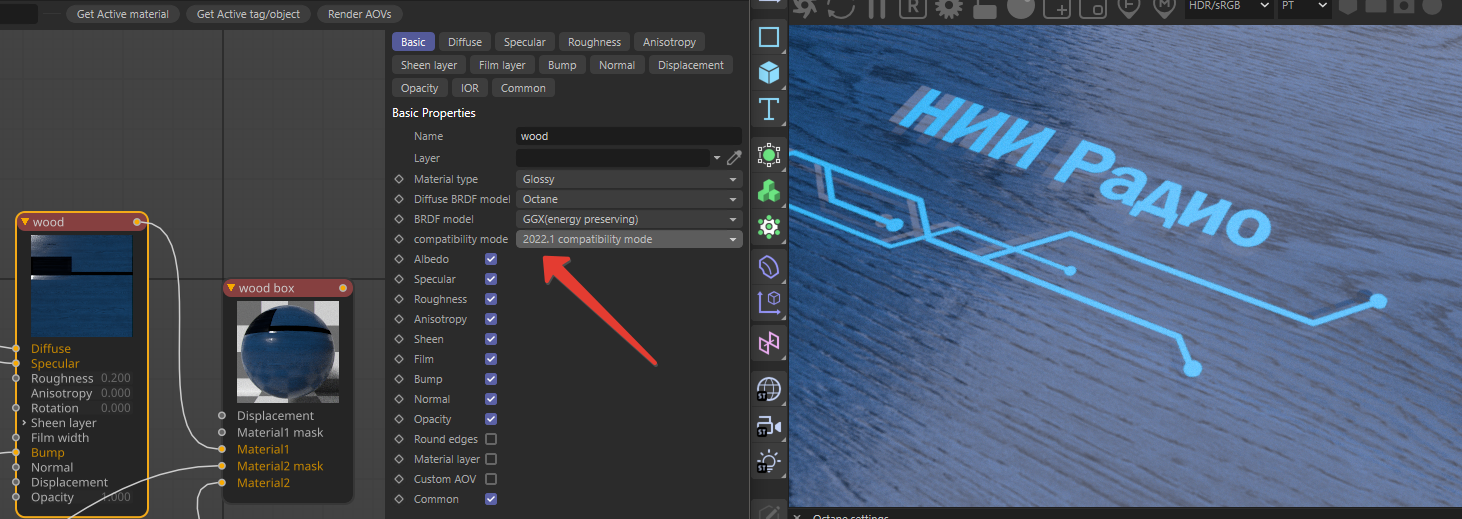The height and width of the screenshot is (519, 1462).
Task: Toggle the Bump checkbox
Action: [491, 379]
